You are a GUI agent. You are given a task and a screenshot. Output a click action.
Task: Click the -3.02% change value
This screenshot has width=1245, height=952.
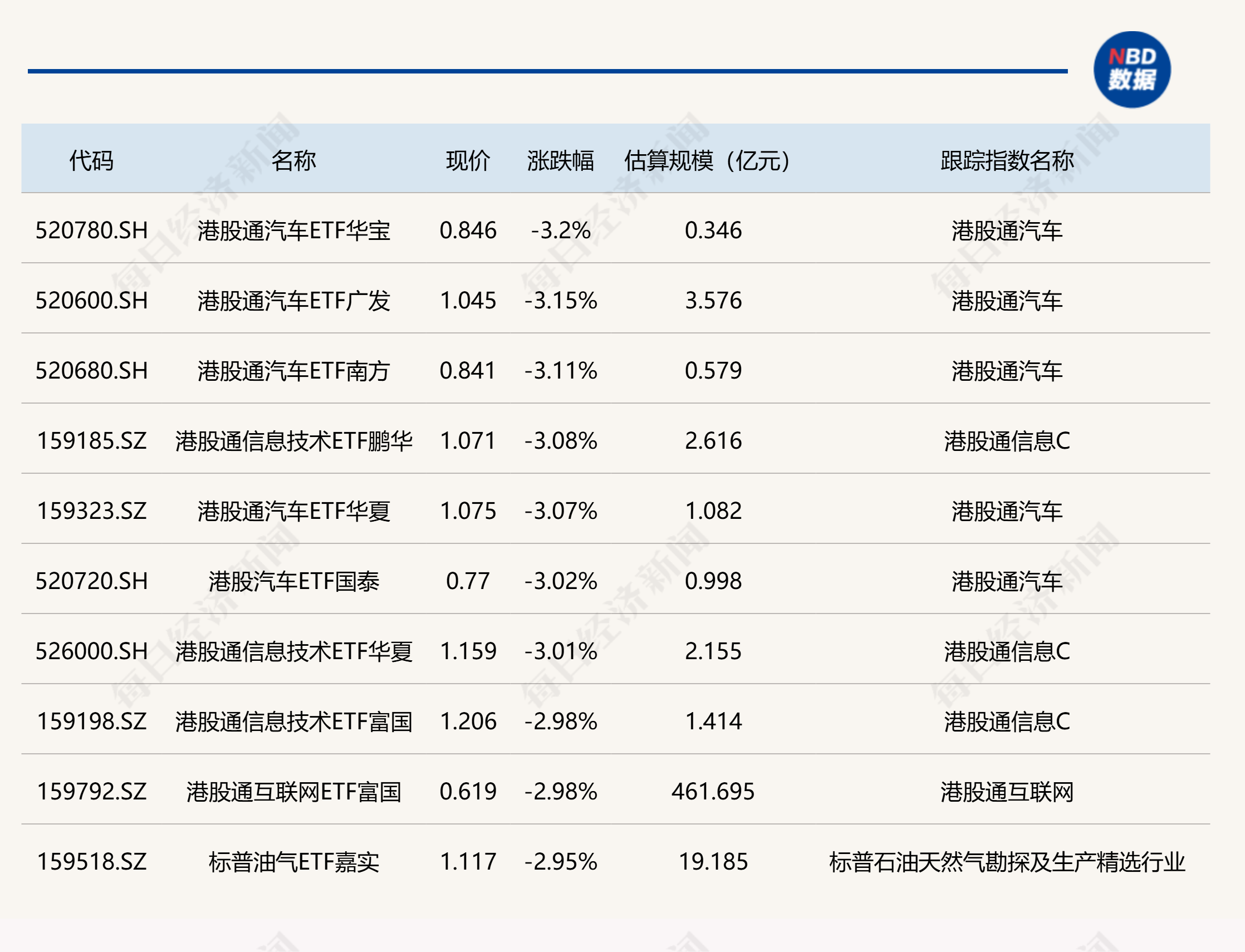561,581
